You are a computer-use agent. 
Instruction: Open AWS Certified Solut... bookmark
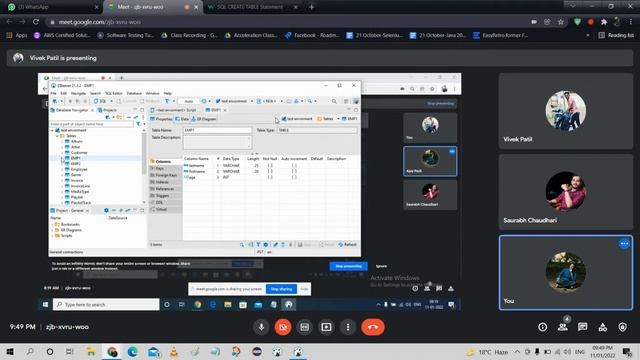[x=62, y=36]
